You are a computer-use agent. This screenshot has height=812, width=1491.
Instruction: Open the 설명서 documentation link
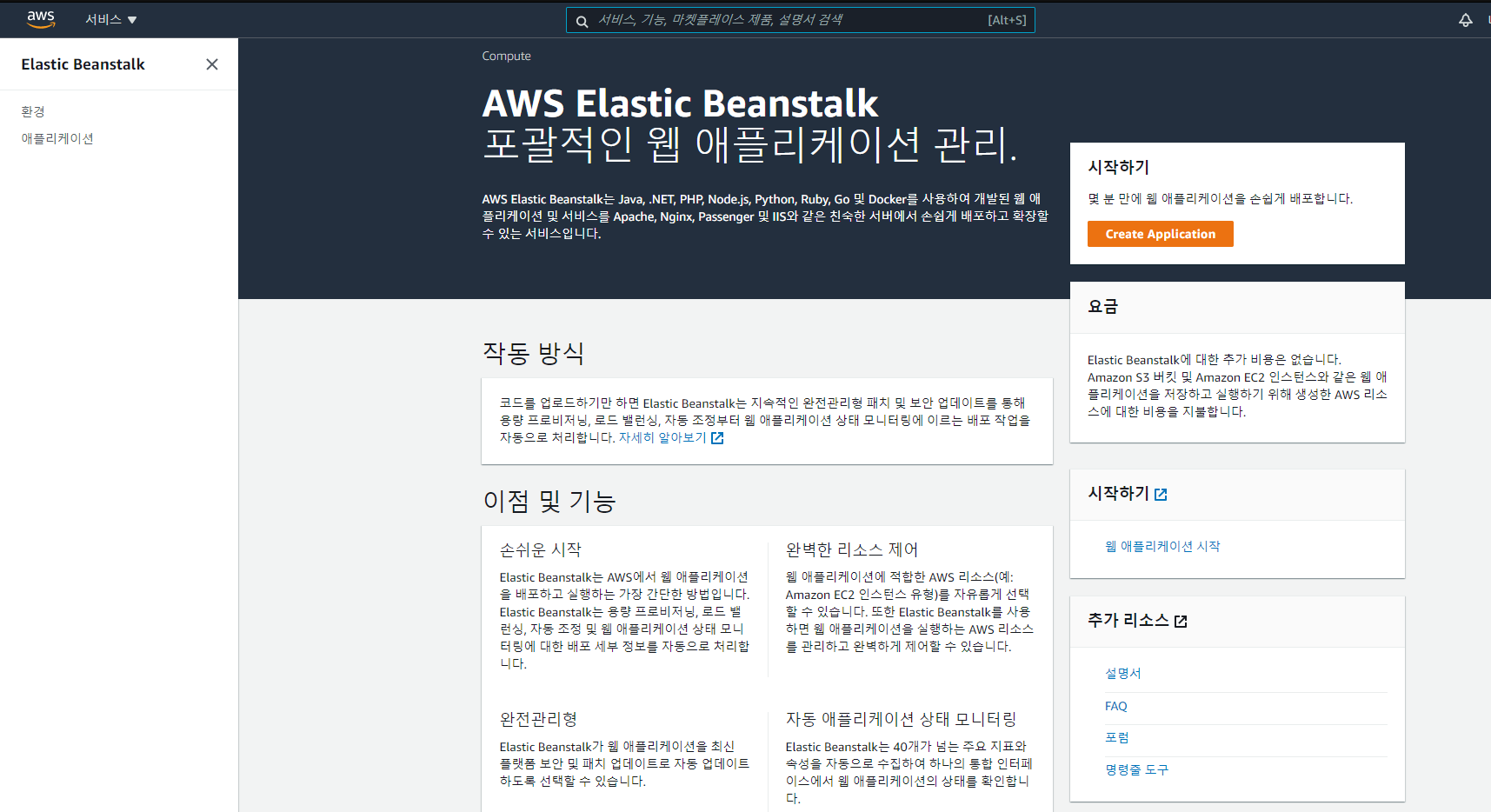pyautogui.click(x=1122, y=673)
